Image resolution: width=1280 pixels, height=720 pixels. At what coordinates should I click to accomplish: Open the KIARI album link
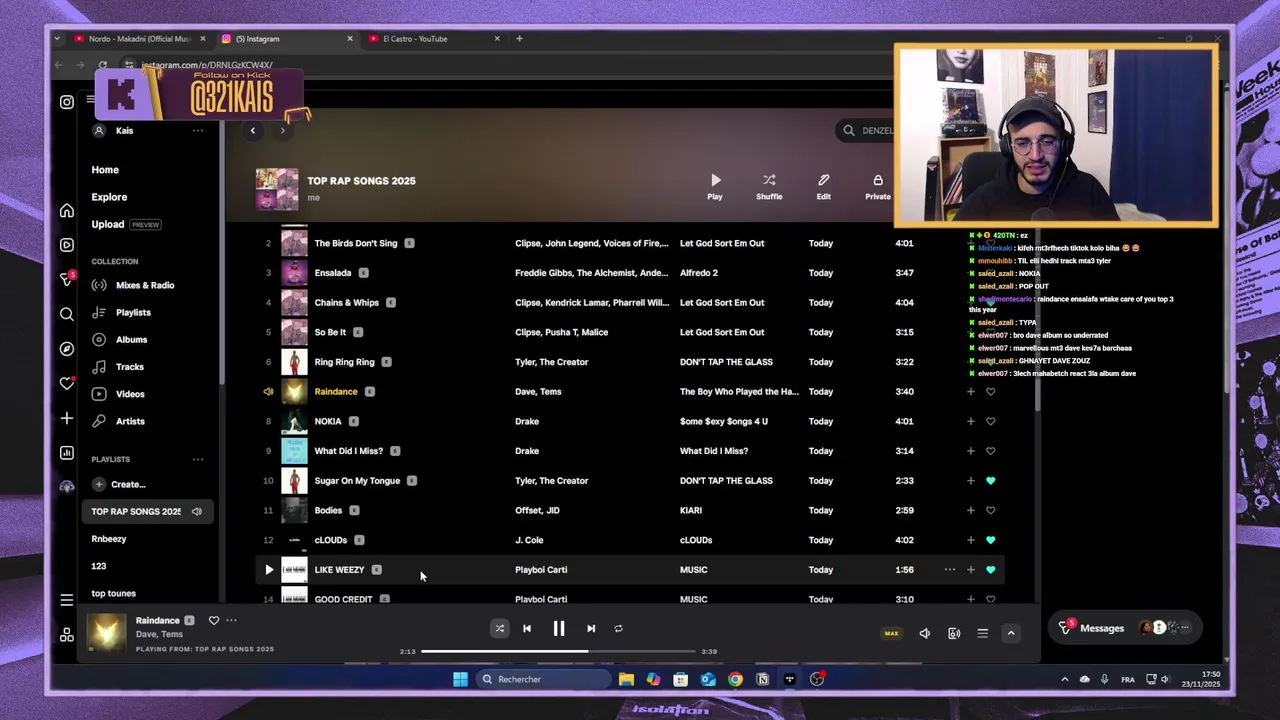pos(691,510)
